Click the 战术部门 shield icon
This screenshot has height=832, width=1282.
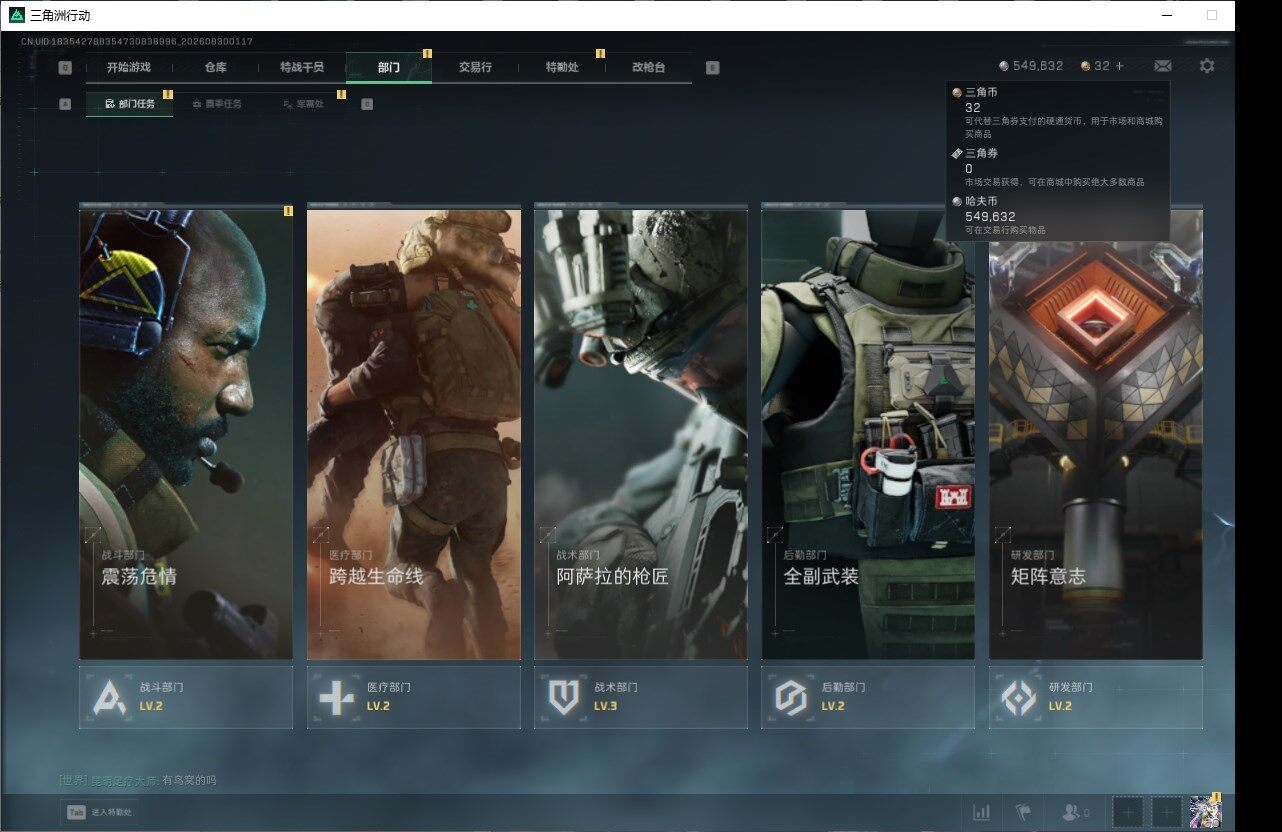tap(564, 697)
